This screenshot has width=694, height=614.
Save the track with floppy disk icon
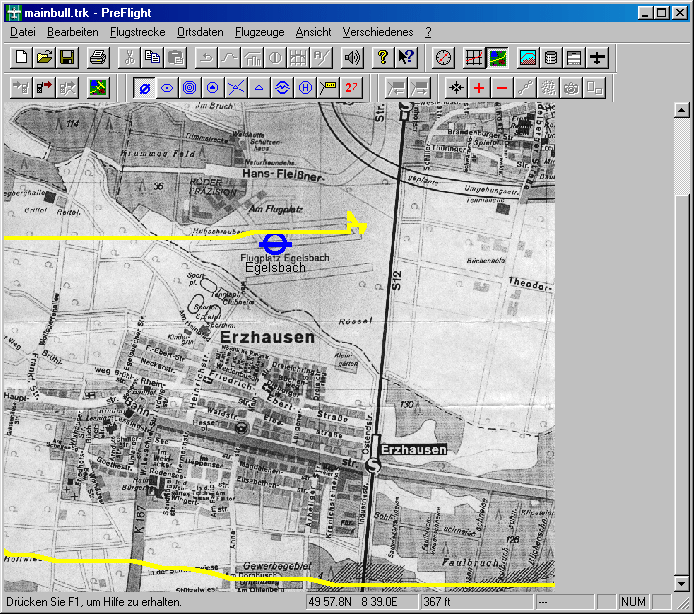[67, 57]
